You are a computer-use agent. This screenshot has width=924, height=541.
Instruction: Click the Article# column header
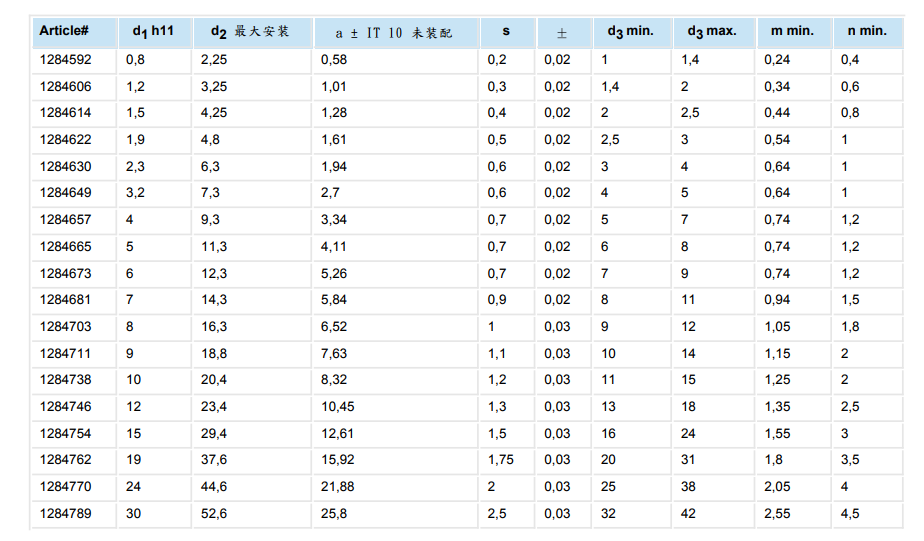coord(65,31)
